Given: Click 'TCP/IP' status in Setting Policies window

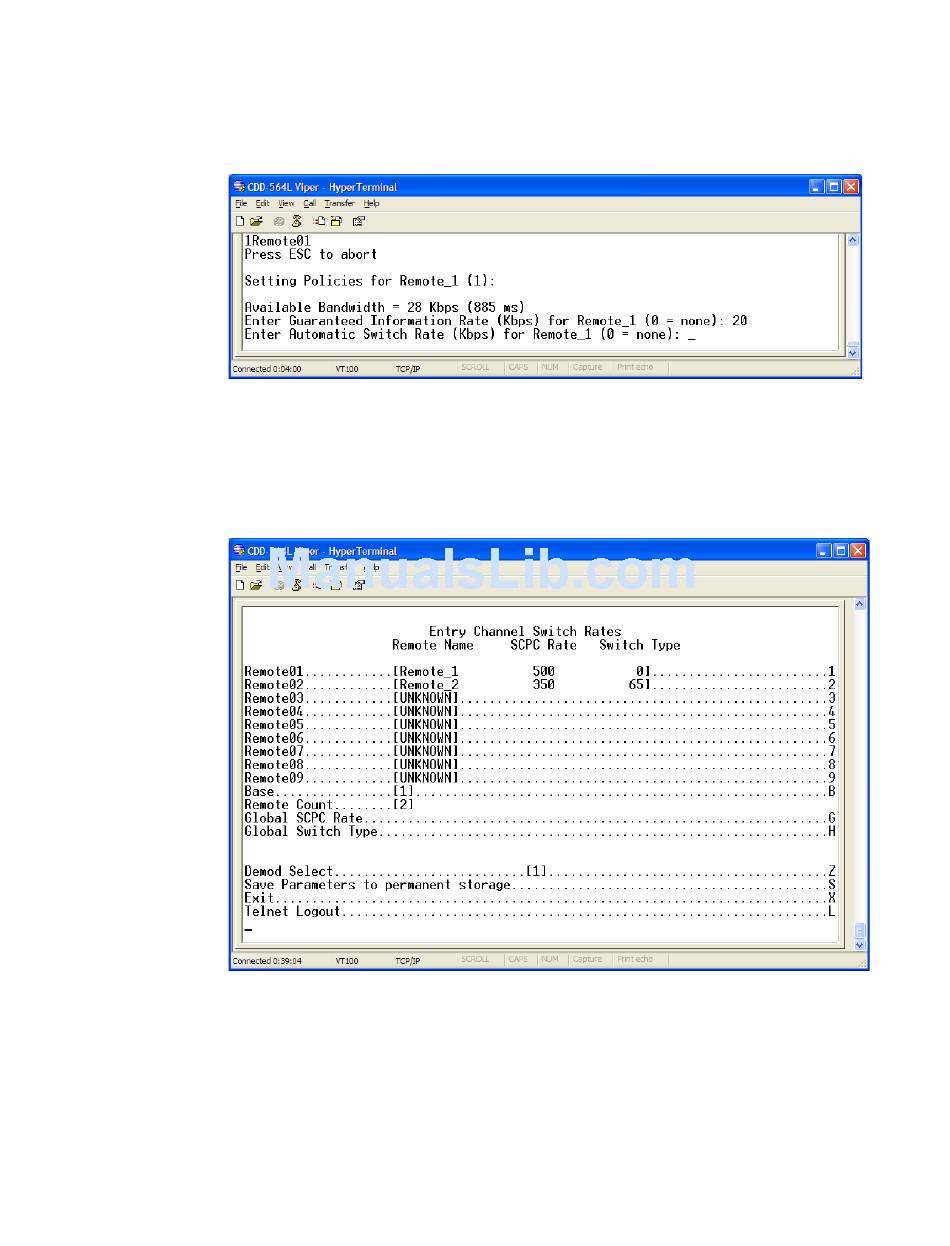Looking at the screenshot, I should (407, 368).
